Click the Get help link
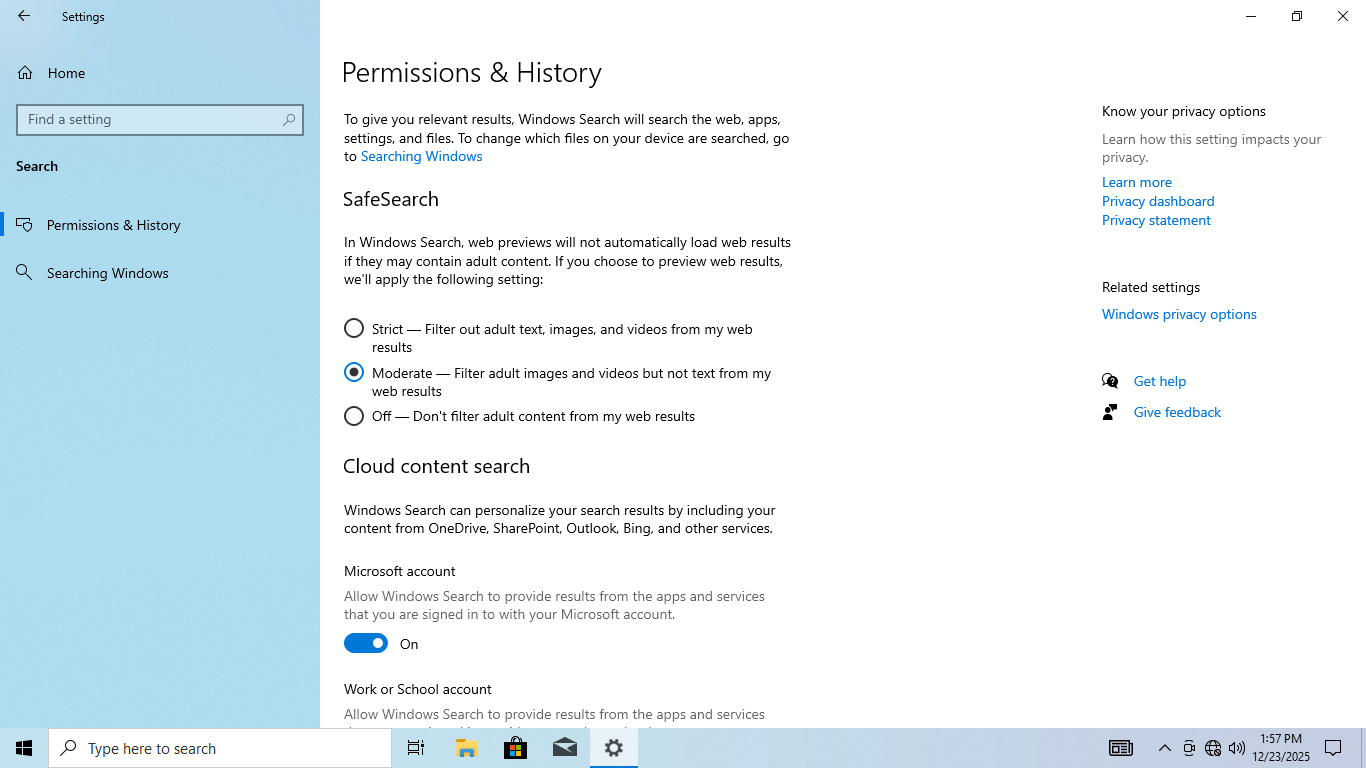The width and height of the screenshot is (1366, 768). tap(1159, 381)
